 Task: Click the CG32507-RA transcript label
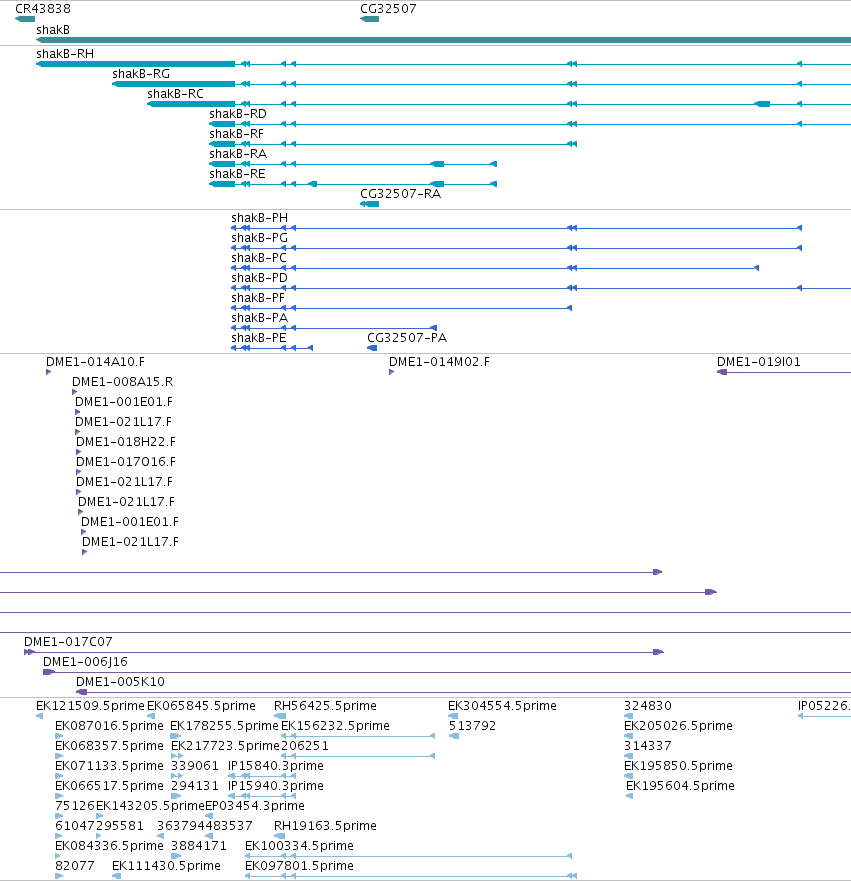[x=401, y=194]
